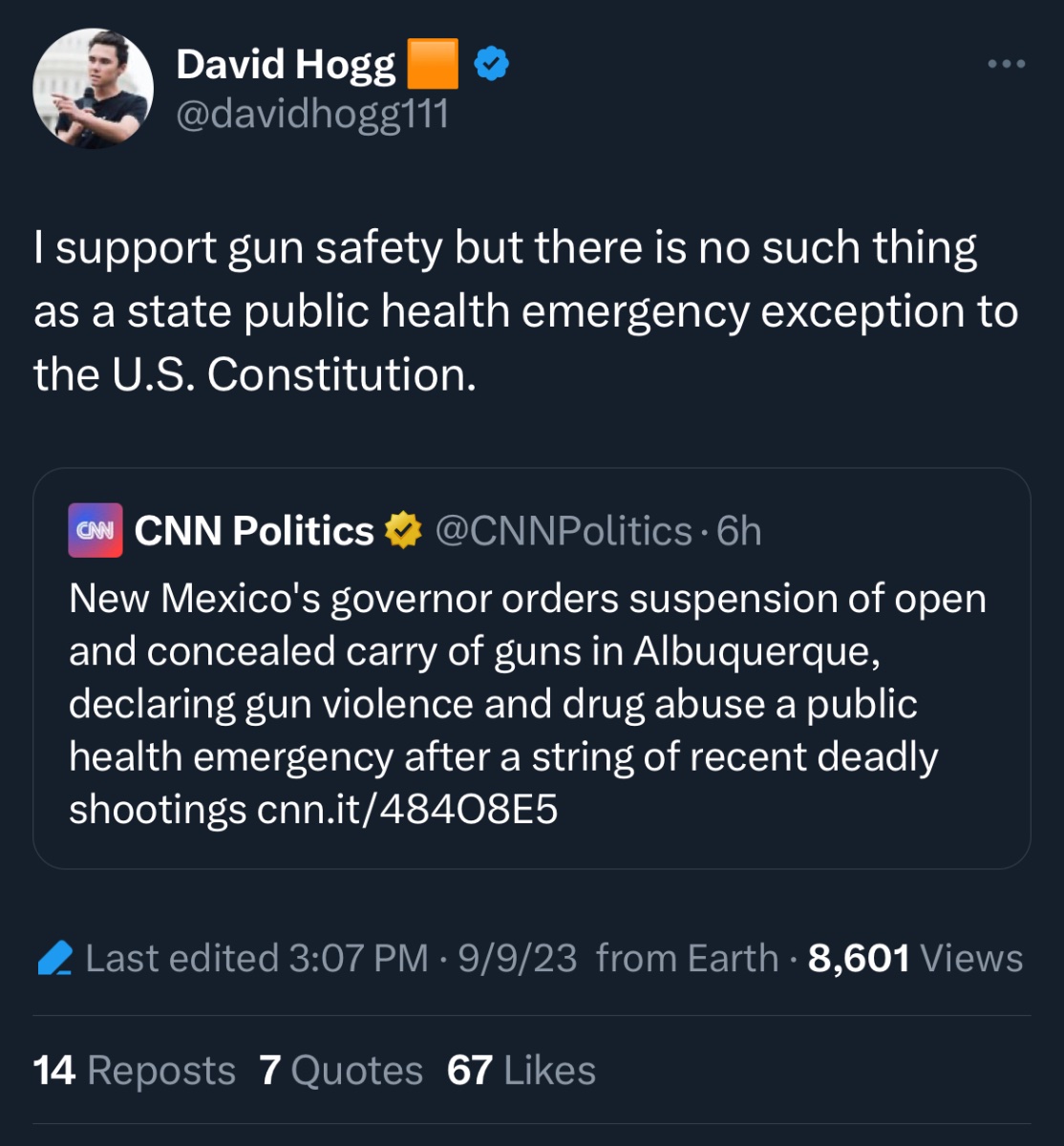Open the edit history pencil icon
This screenshot has width=1064, height=1146.
(x=55, y=958)
